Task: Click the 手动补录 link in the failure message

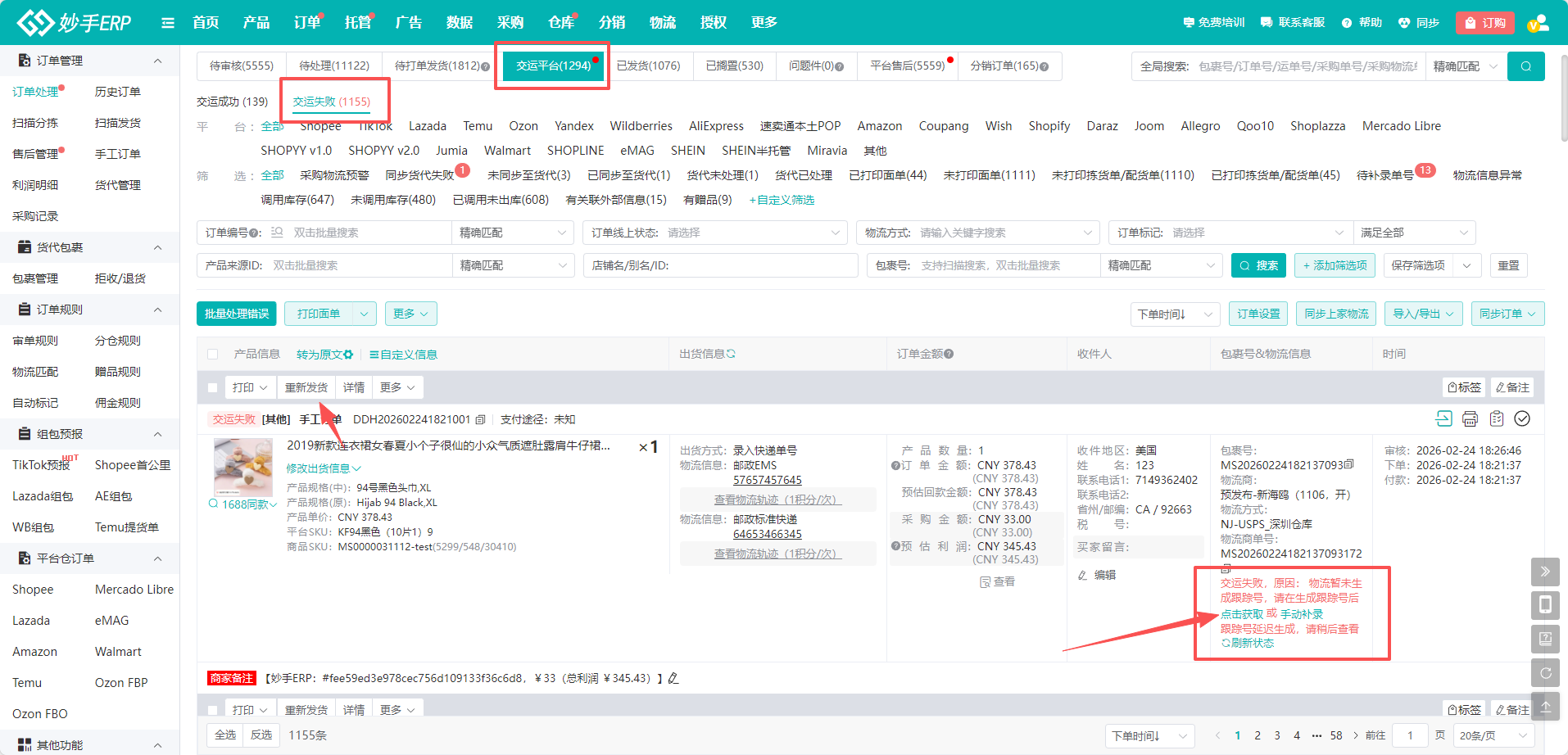Action: (x=1302, y=614)
